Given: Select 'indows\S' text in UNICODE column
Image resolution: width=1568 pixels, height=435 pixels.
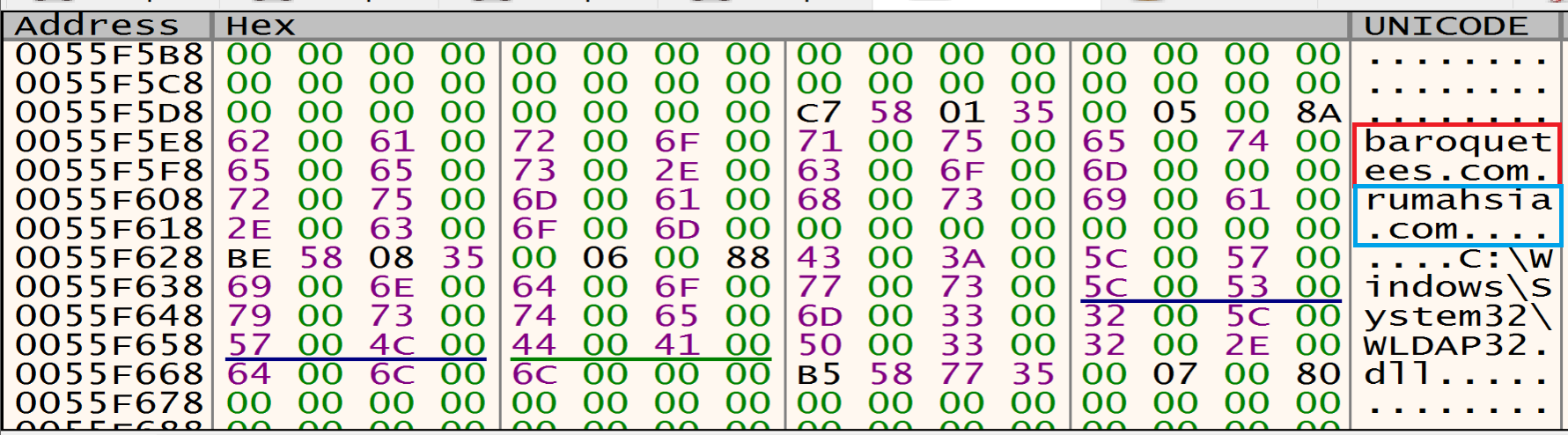Looking at the screenshot, I should [1457, 287].
